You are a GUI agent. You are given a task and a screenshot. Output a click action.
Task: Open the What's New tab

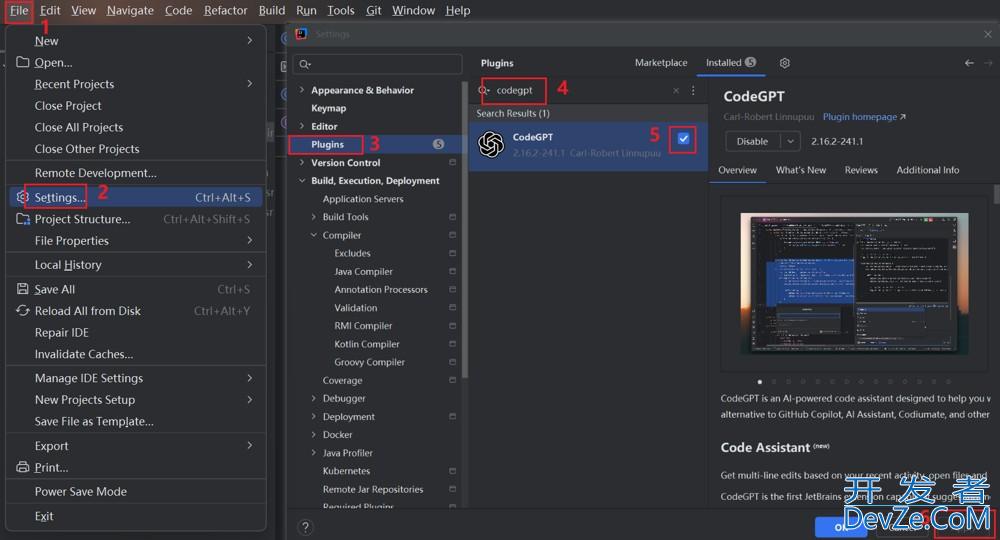(800, 170)
